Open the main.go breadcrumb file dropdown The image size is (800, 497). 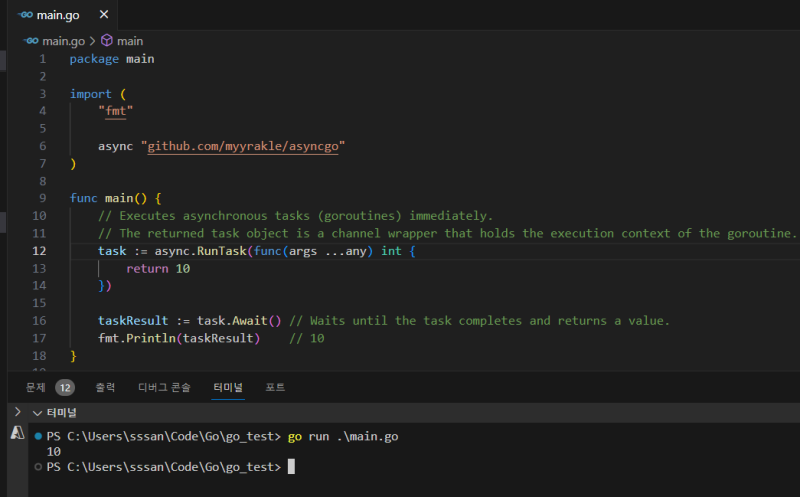(x=63, y=41)
